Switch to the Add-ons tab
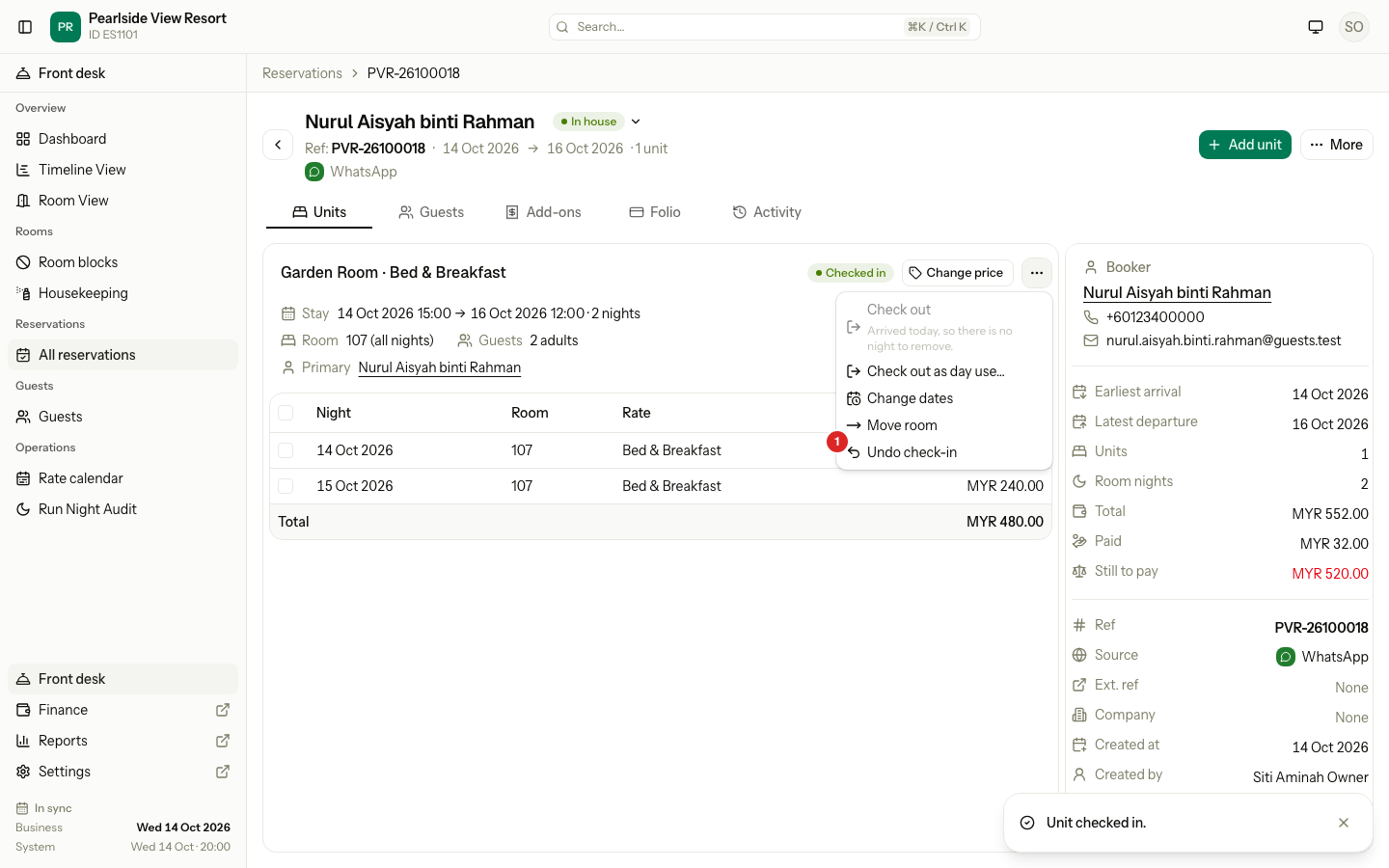1389x868 pixels. 544,212
